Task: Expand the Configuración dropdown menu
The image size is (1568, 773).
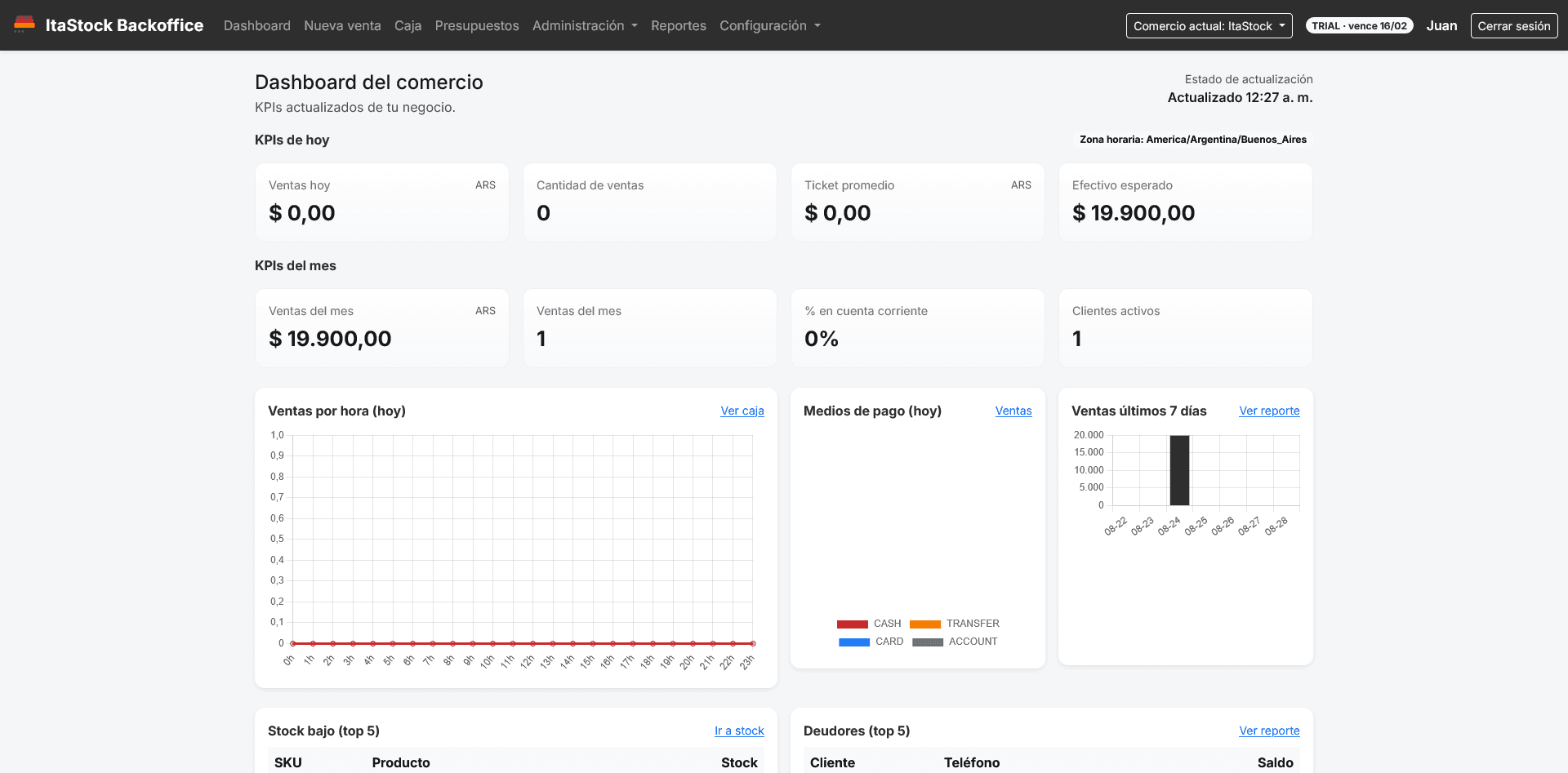Action: tap(770, 25)
